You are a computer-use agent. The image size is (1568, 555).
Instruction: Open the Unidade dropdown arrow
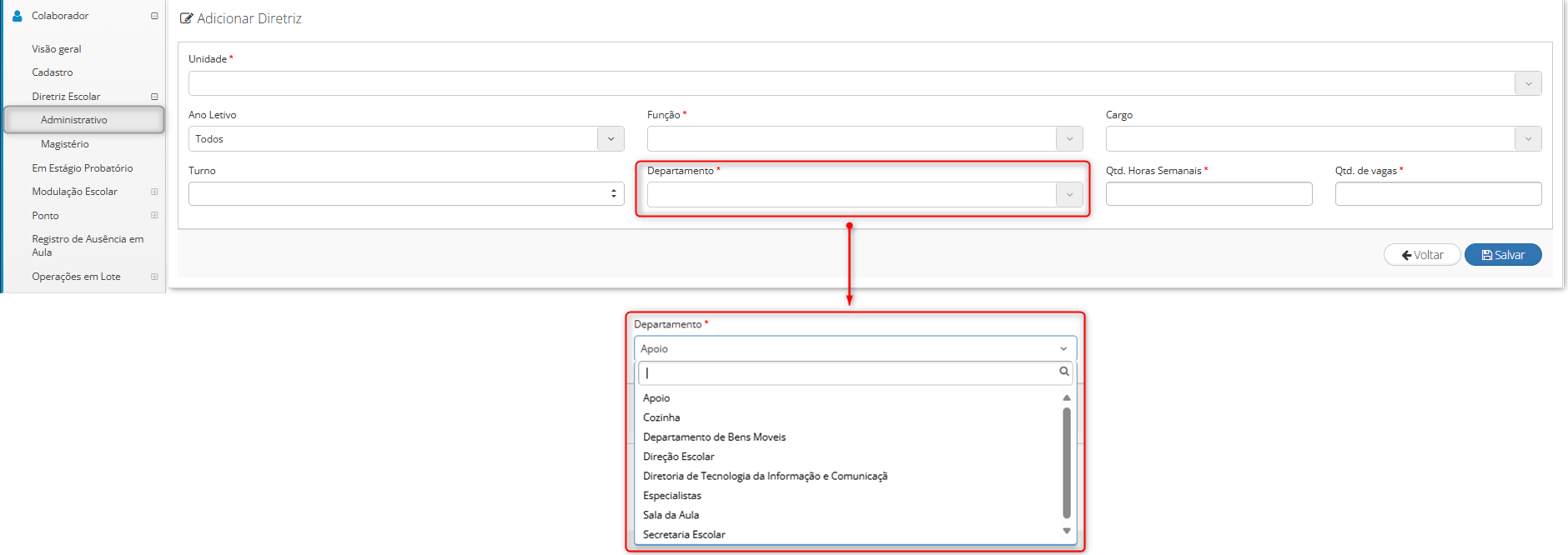click(1528, 83)
